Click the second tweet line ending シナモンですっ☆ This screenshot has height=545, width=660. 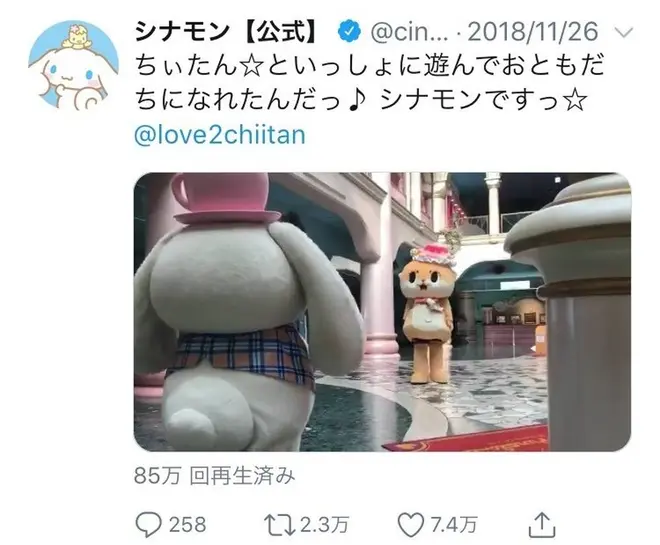[361, 100]
